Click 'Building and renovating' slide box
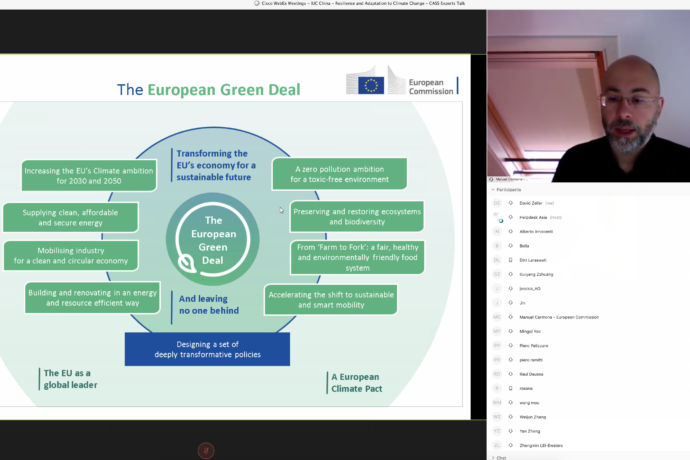The height and width of the screenshot is (460, 690). coord(92,298)
